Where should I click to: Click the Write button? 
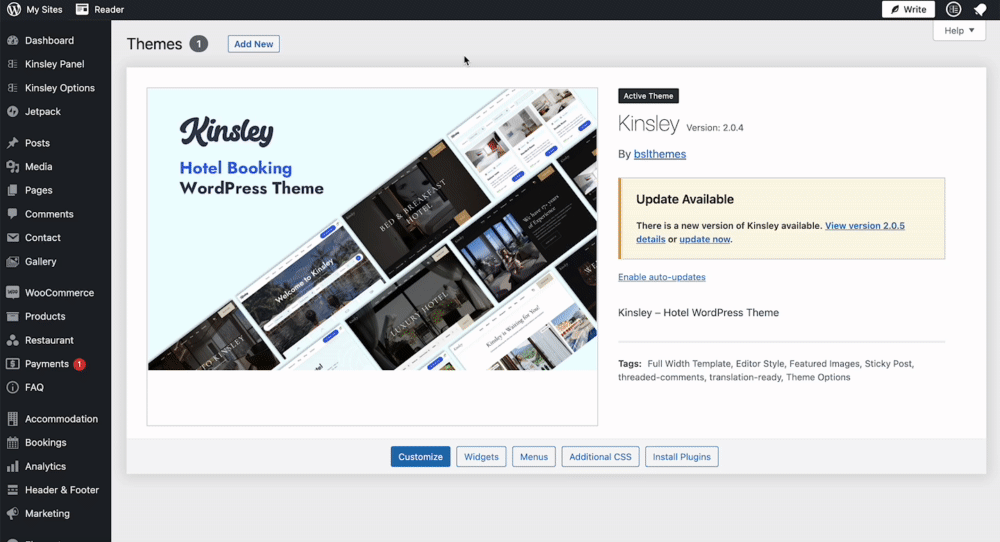point(908,9)
